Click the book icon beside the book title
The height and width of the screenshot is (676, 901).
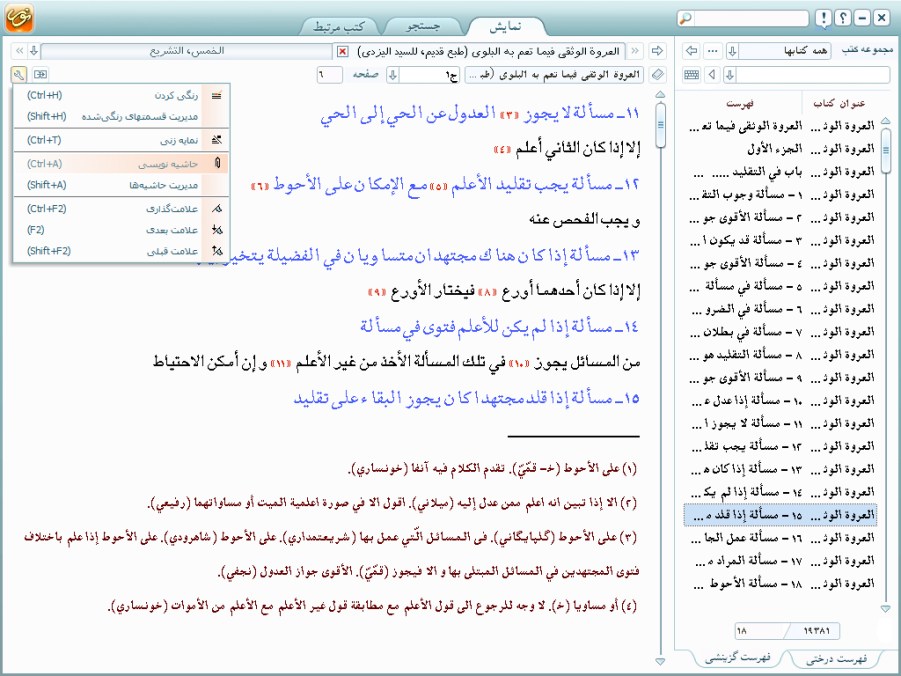click(x=657, y=75)
